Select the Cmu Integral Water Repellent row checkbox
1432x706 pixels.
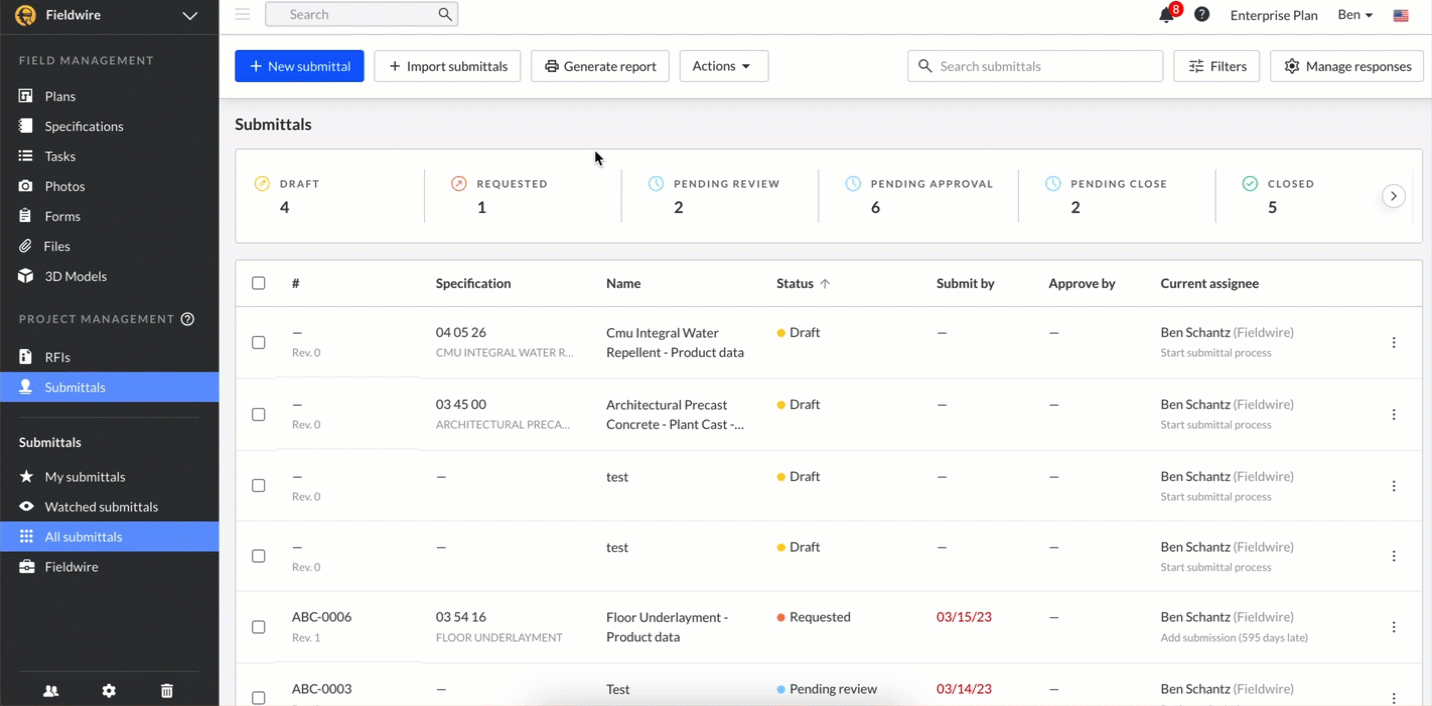pos(259,342)
